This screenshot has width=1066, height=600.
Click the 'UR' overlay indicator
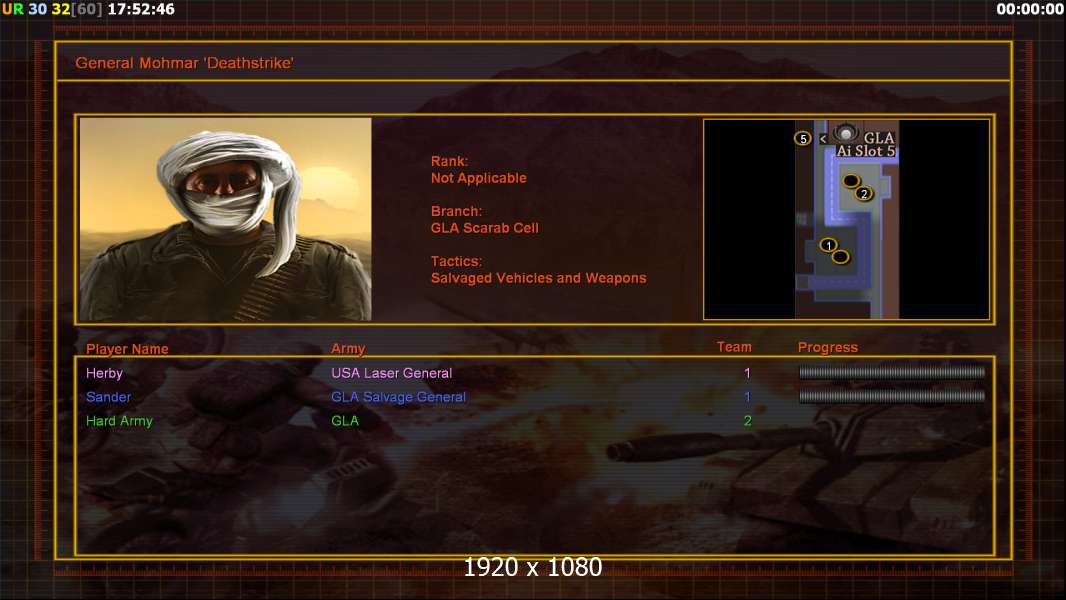[x=12, y=10]
